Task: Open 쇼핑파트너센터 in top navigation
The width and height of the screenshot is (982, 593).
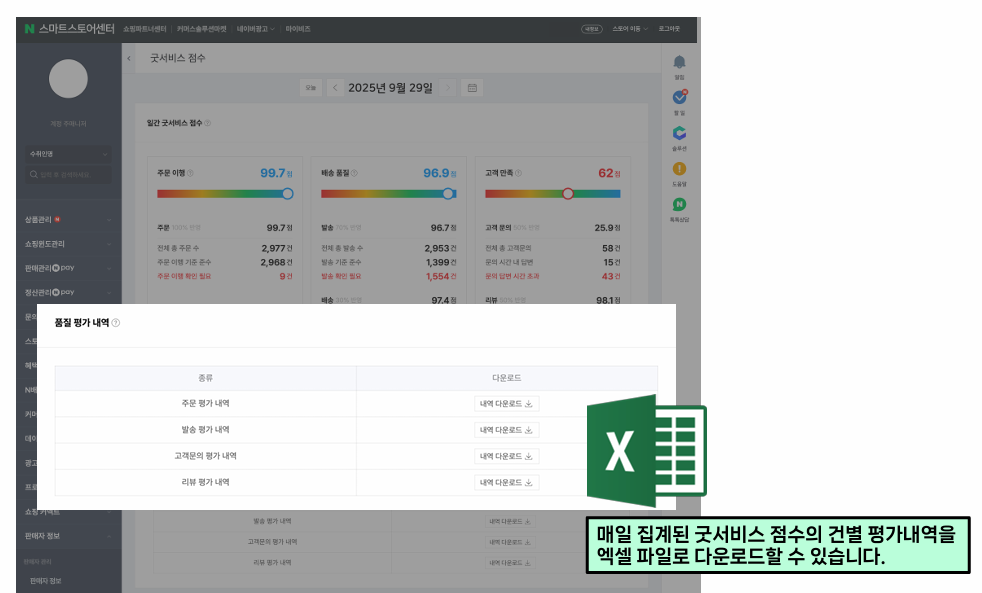Action: (144, 29)
